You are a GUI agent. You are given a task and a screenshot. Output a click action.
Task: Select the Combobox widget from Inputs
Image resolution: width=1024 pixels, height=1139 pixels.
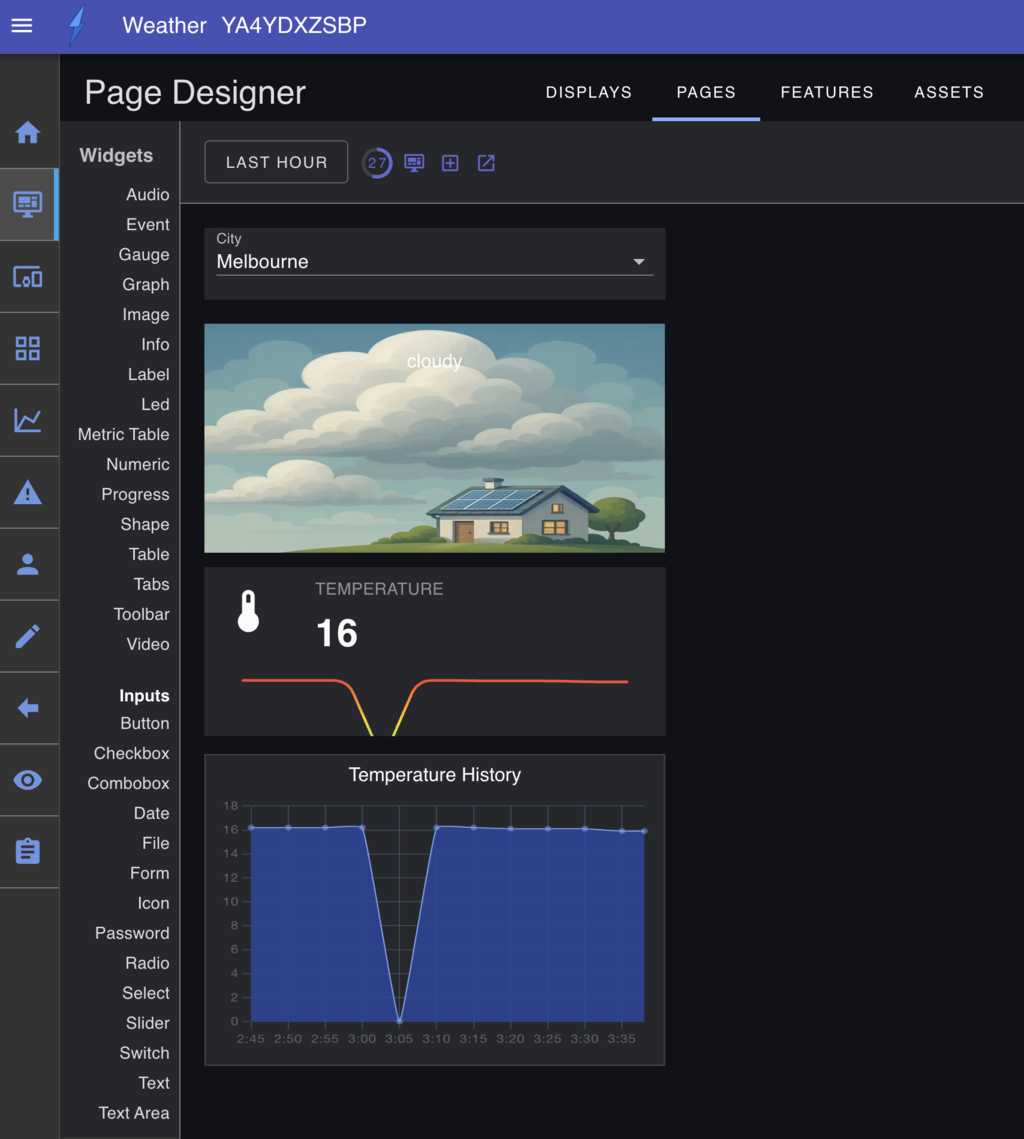[128, 783]
